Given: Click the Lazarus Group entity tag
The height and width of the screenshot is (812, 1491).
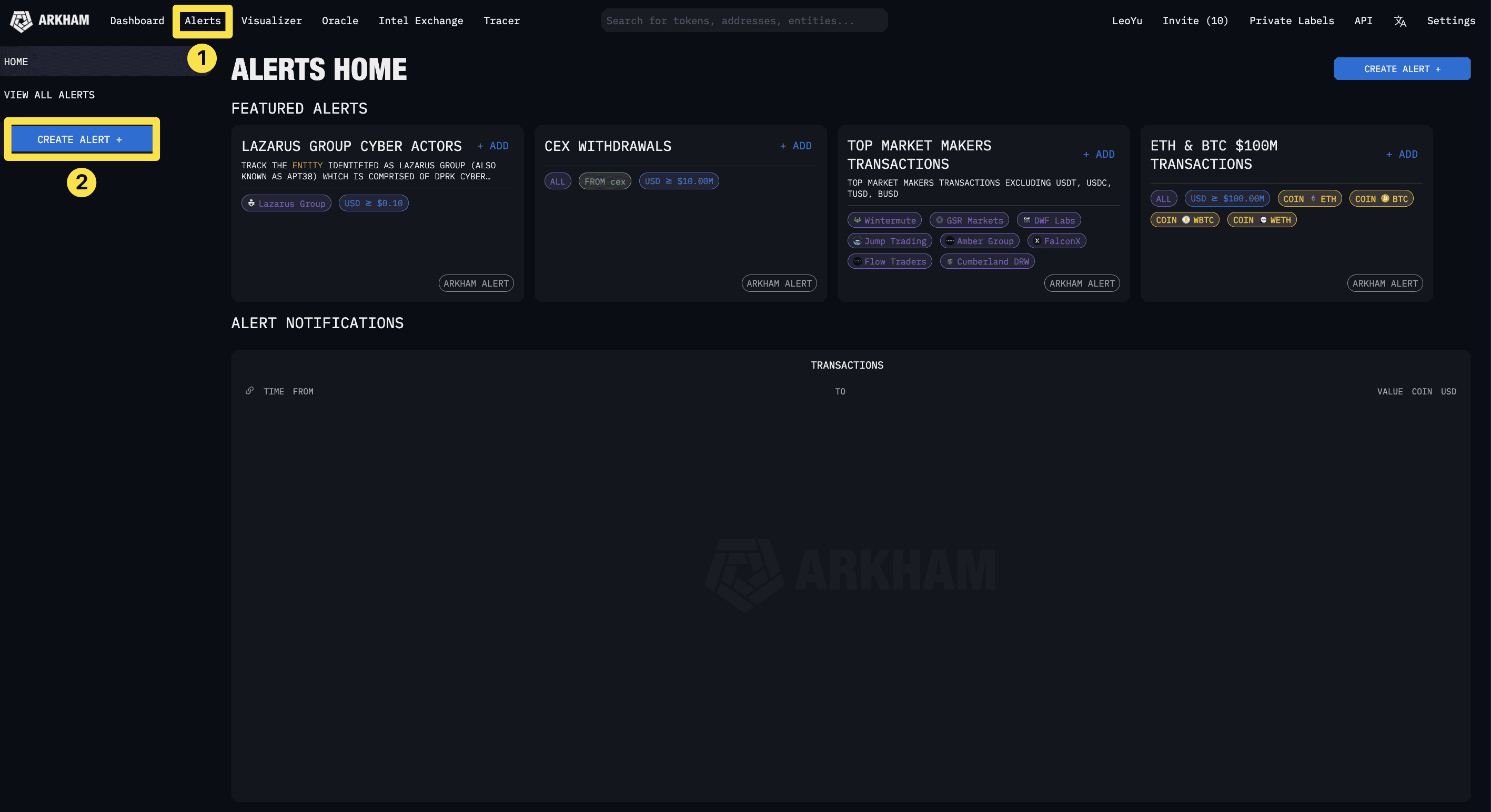Looking at the screenshot, I should coord(287,203).
